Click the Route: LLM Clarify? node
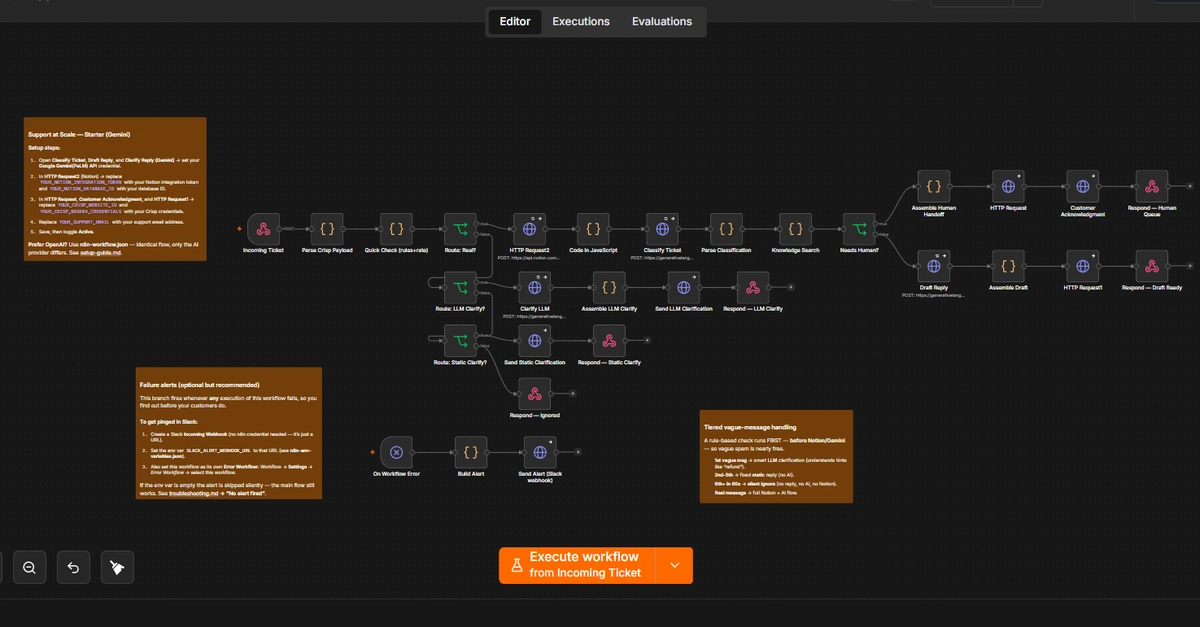1200x627 pixels. (460, 287)
